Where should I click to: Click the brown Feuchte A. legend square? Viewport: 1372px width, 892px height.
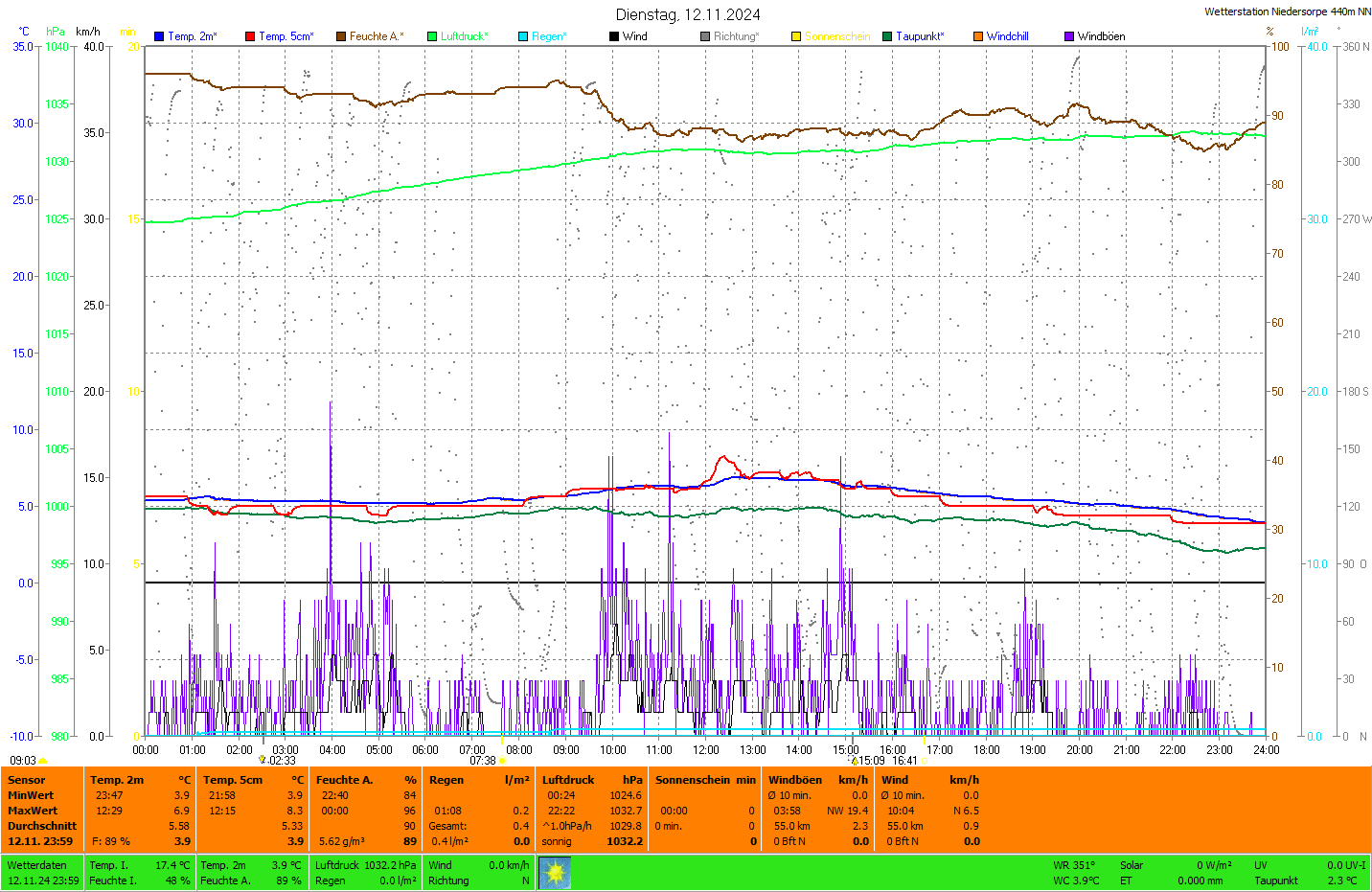pos(341,36)
